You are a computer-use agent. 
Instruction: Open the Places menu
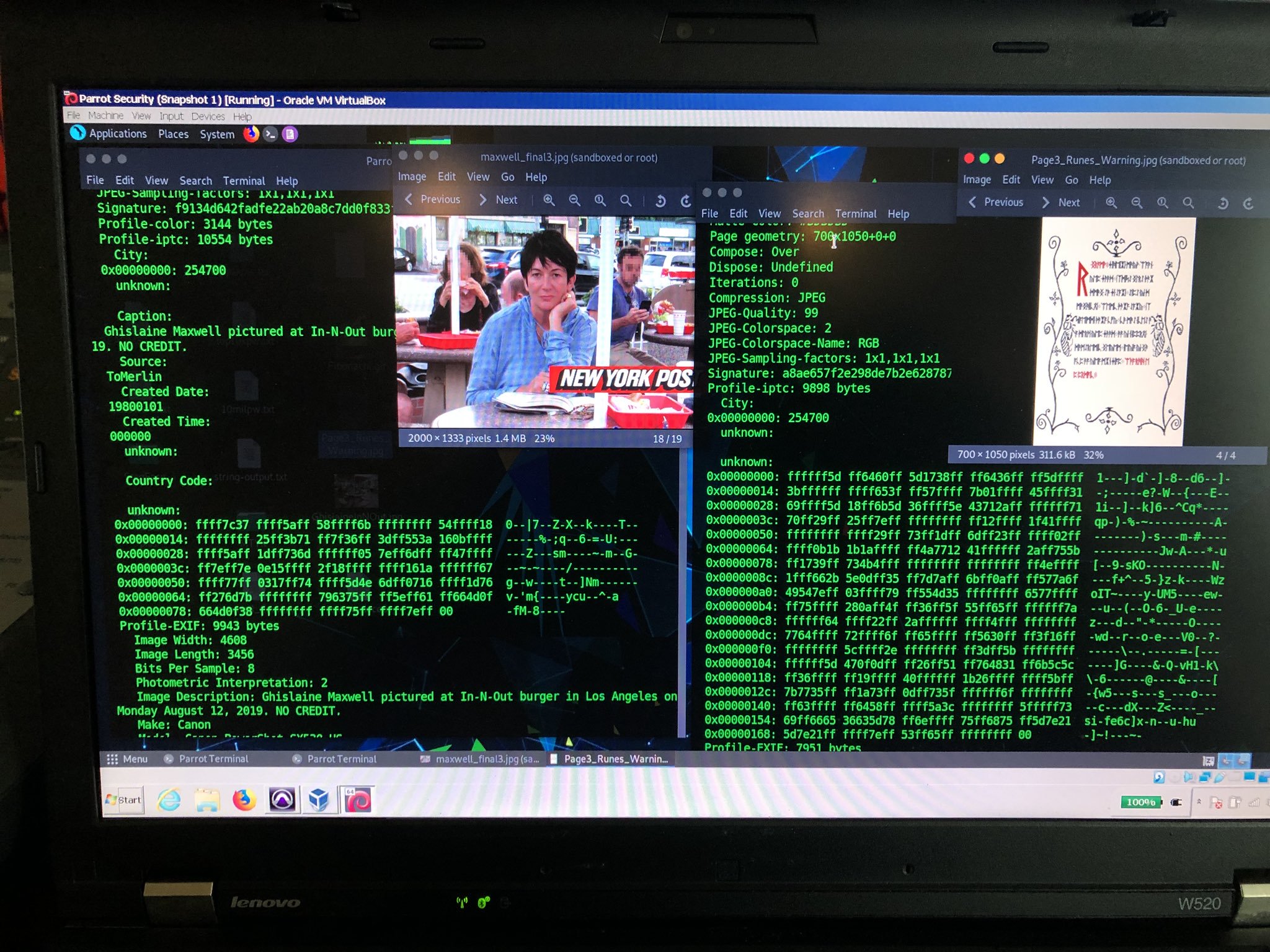coord(173,134)
